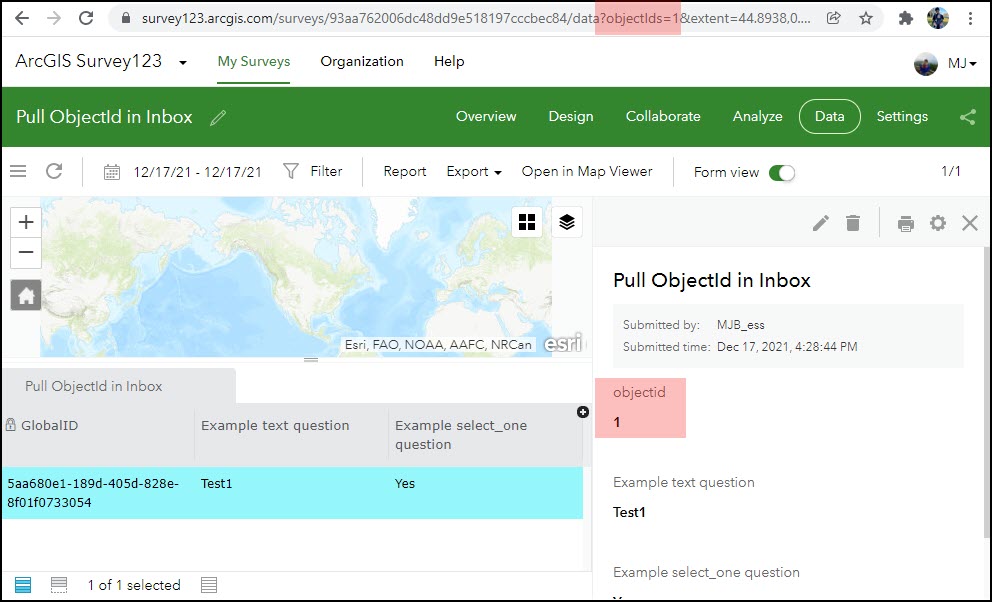Print the individual response view
This screenshot has height=602, width=992.
click(906, 223)
